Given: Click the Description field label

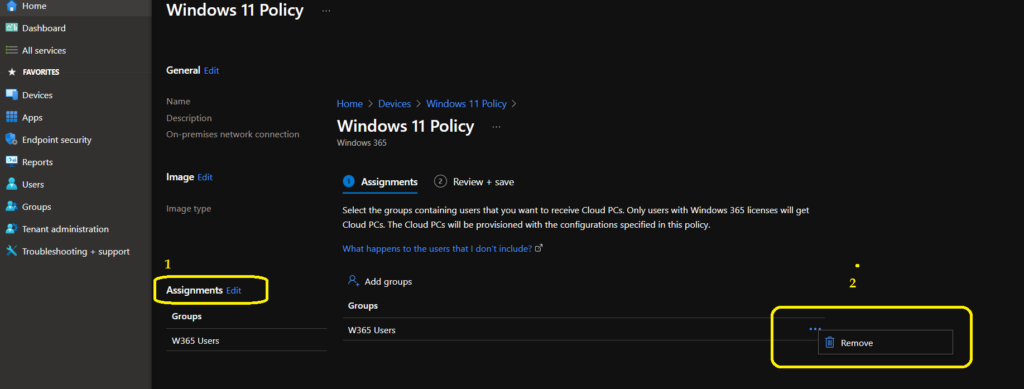Looking at the screenshot, I should coord(189,118).
